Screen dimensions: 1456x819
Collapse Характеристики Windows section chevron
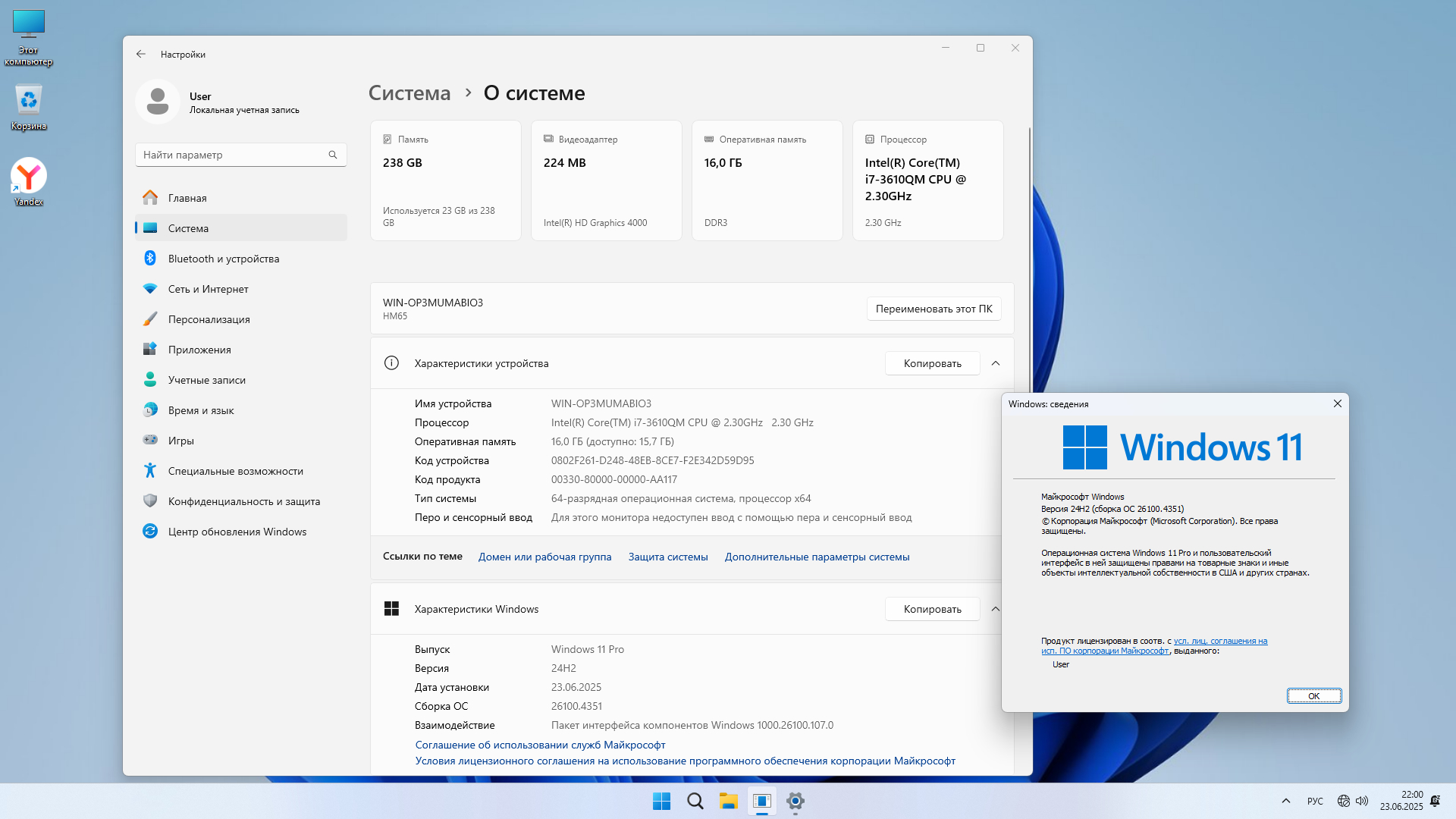tap(995, 609)
